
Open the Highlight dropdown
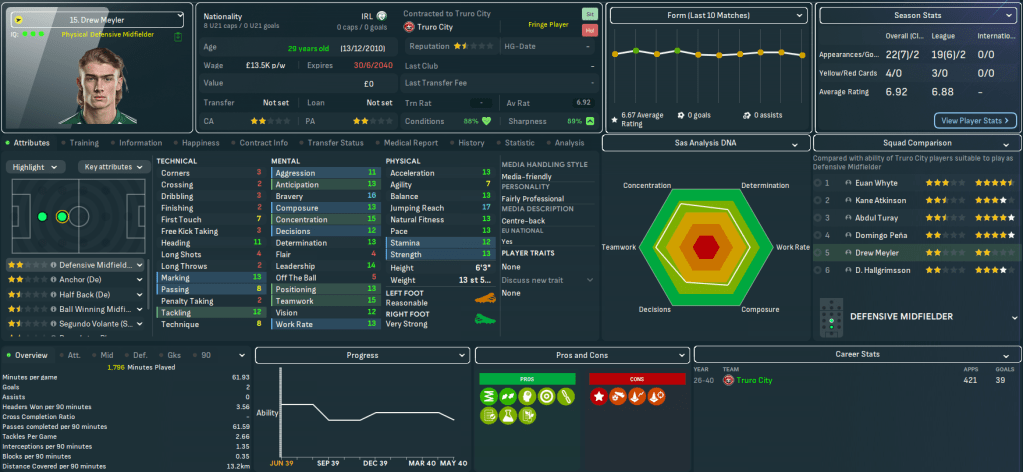pos(36,167)
